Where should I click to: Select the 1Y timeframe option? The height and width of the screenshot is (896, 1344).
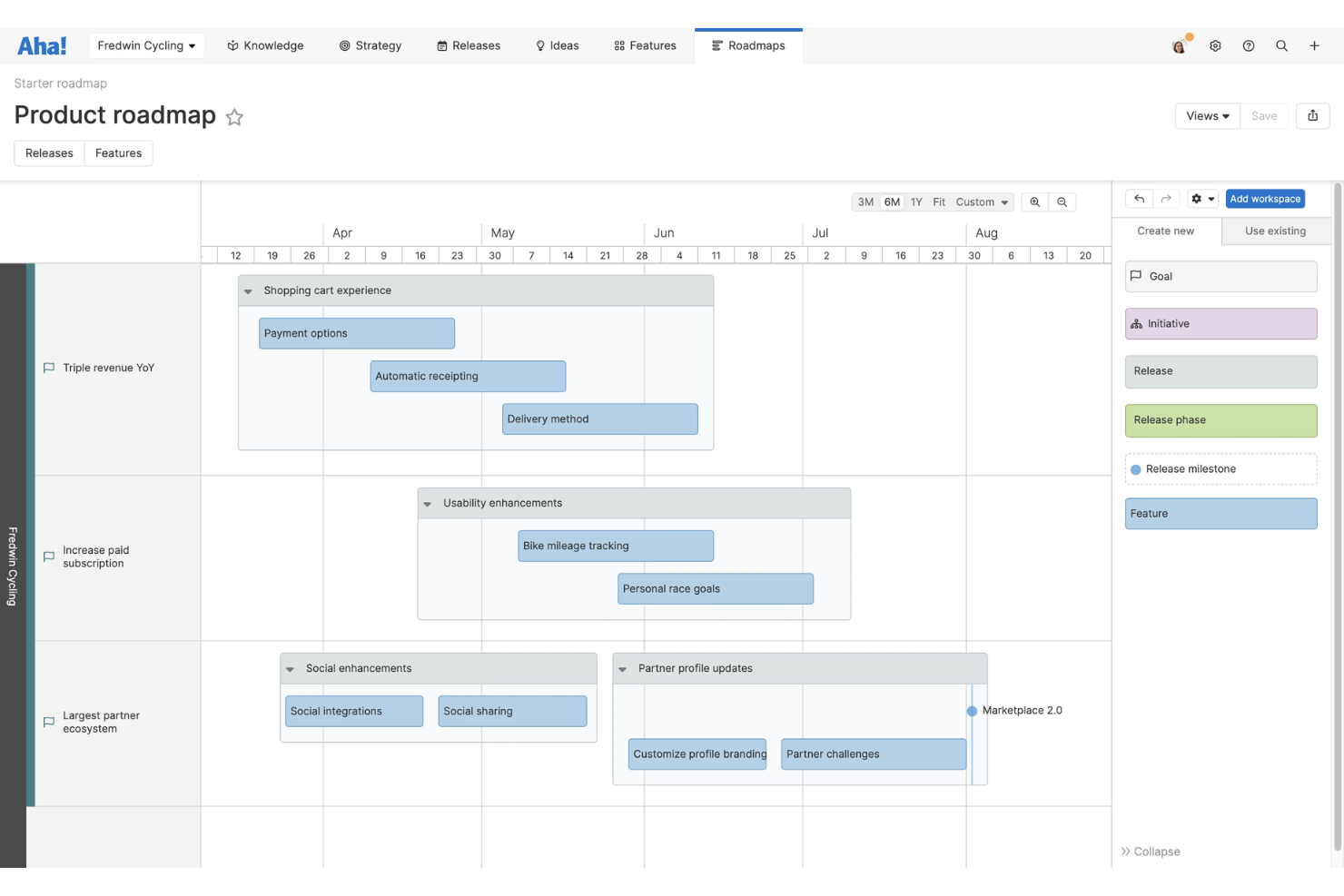click(916, 202)
